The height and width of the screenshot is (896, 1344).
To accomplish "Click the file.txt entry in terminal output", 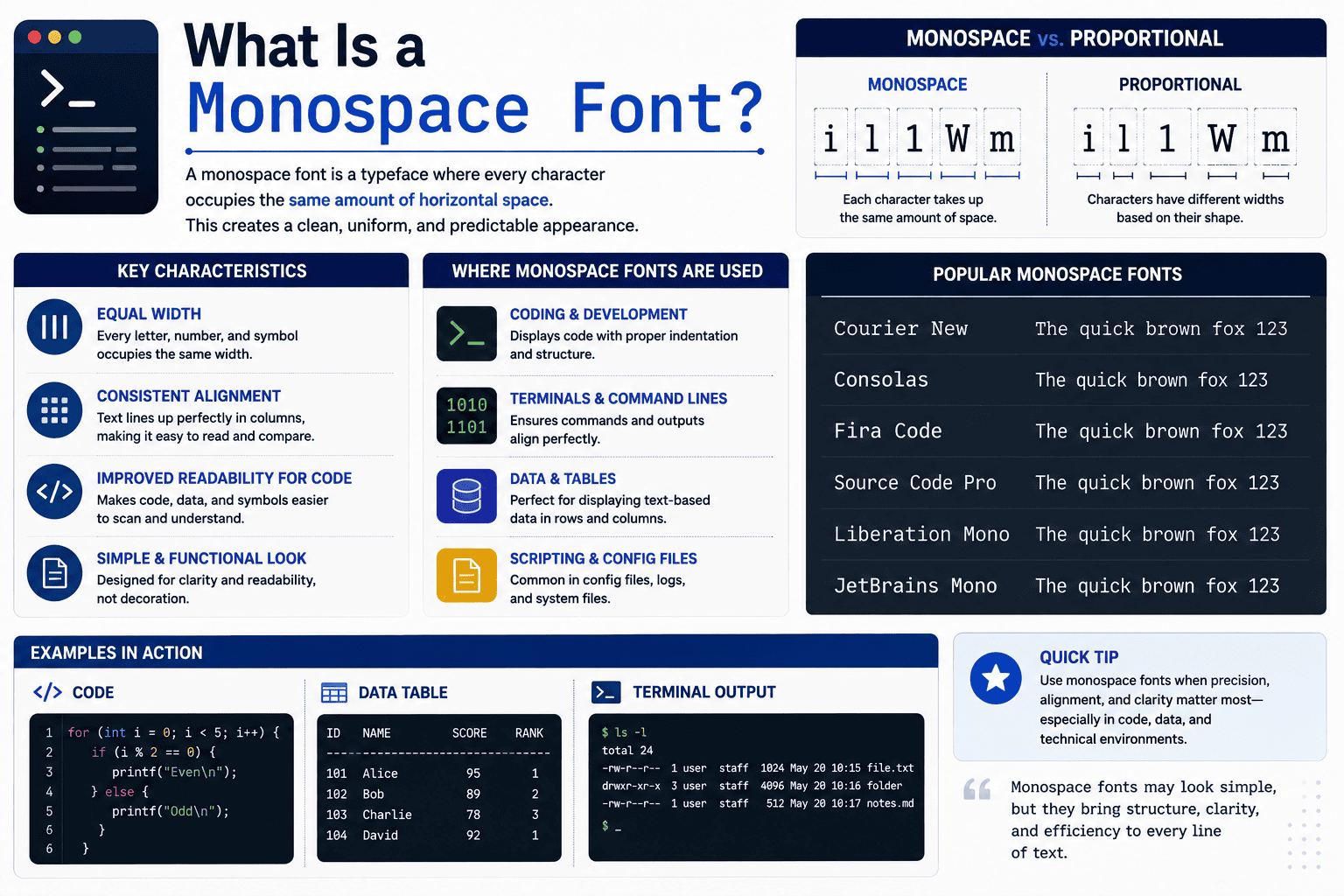I will 890,768.
